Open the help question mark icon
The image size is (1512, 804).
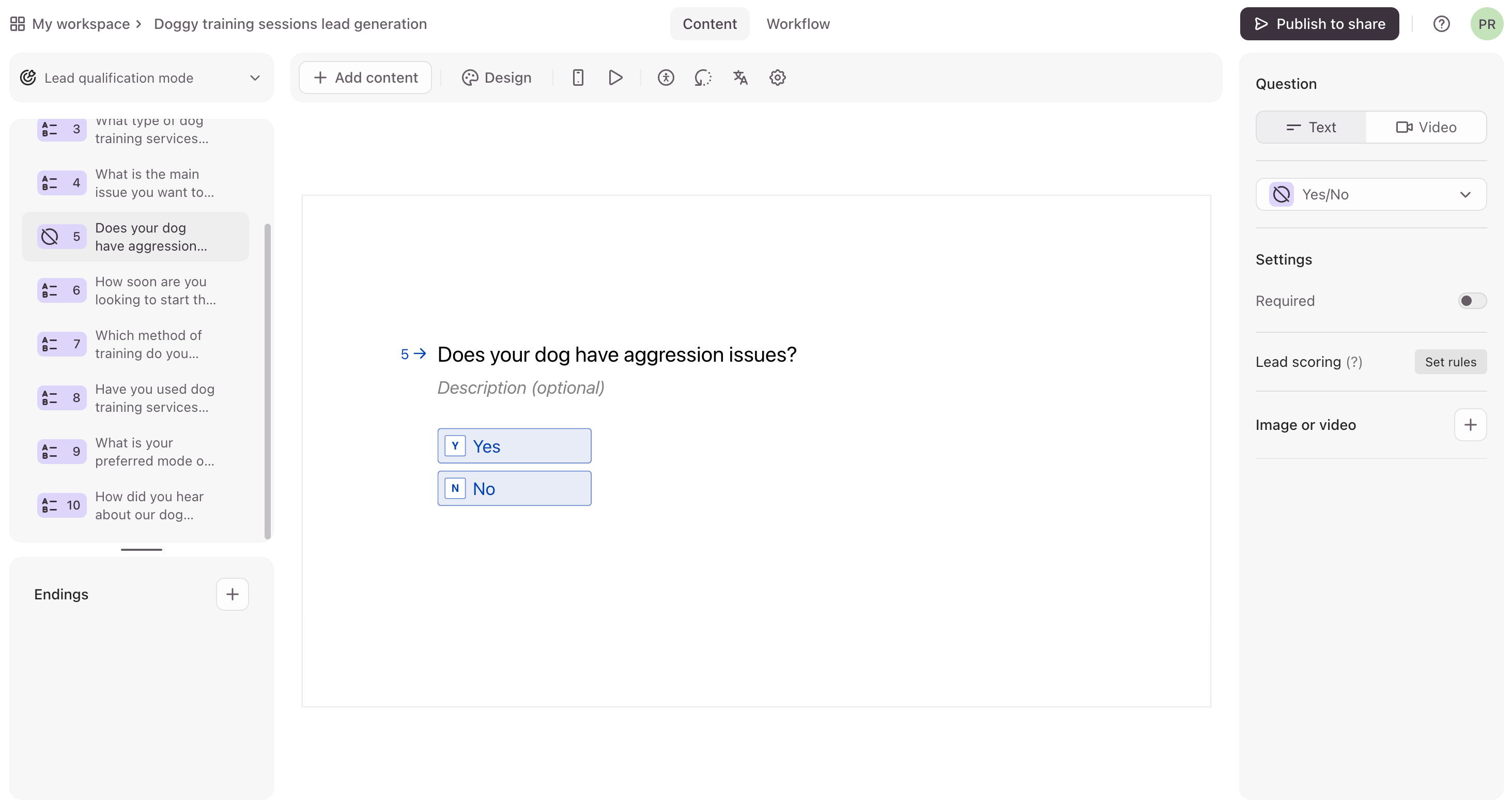point(1441,24)
